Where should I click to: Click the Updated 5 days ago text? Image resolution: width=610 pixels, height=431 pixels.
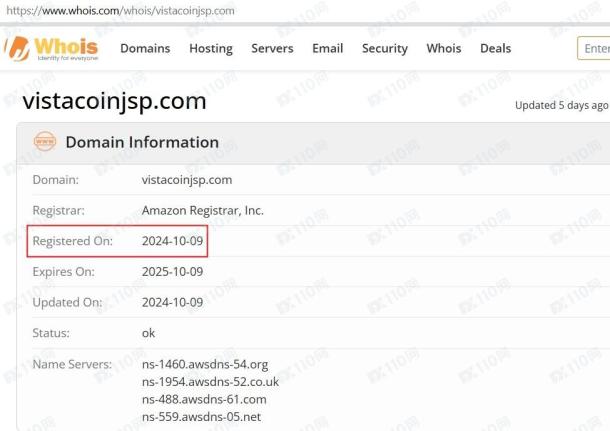click(561, 105)
